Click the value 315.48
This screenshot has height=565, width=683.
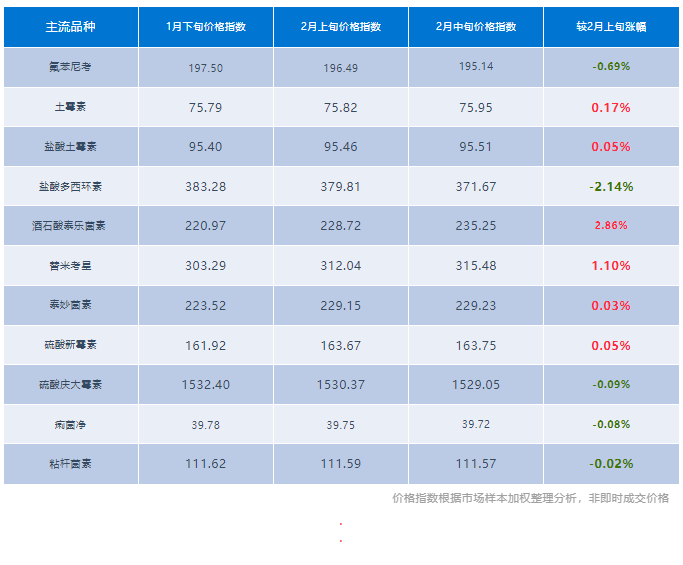476,266
